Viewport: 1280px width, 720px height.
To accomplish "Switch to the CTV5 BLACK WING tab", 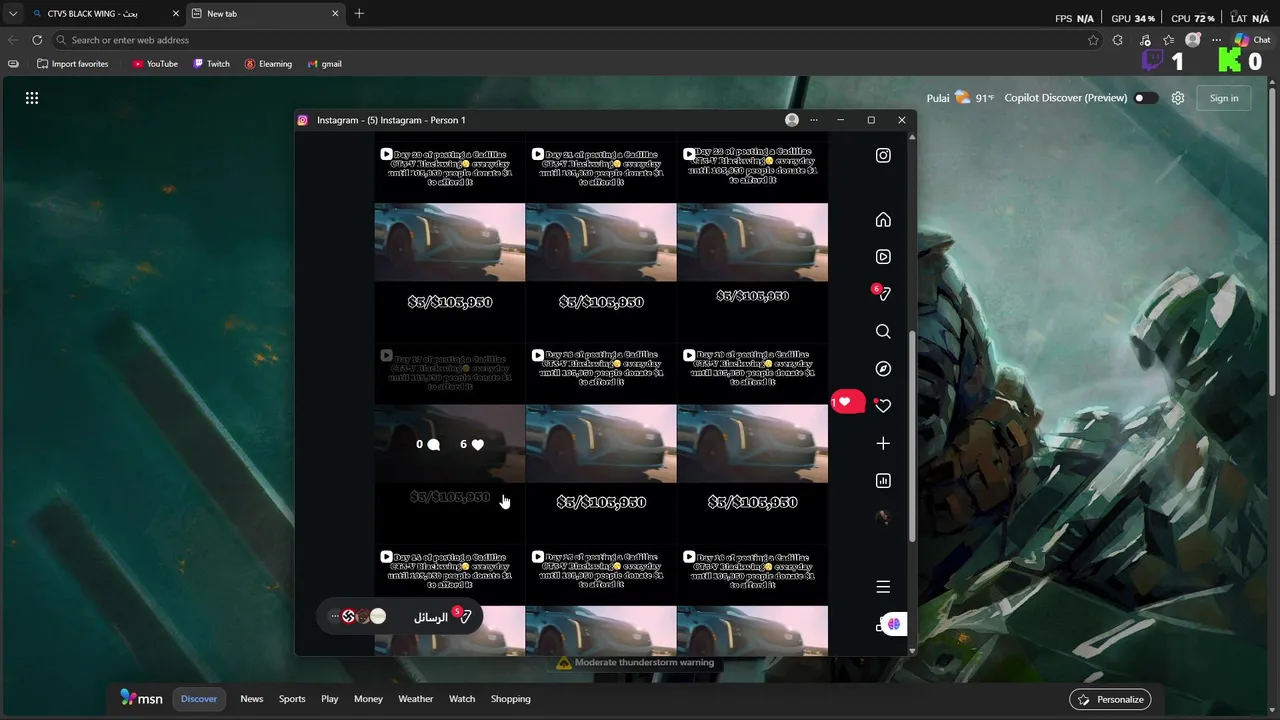I will point(104,14).
